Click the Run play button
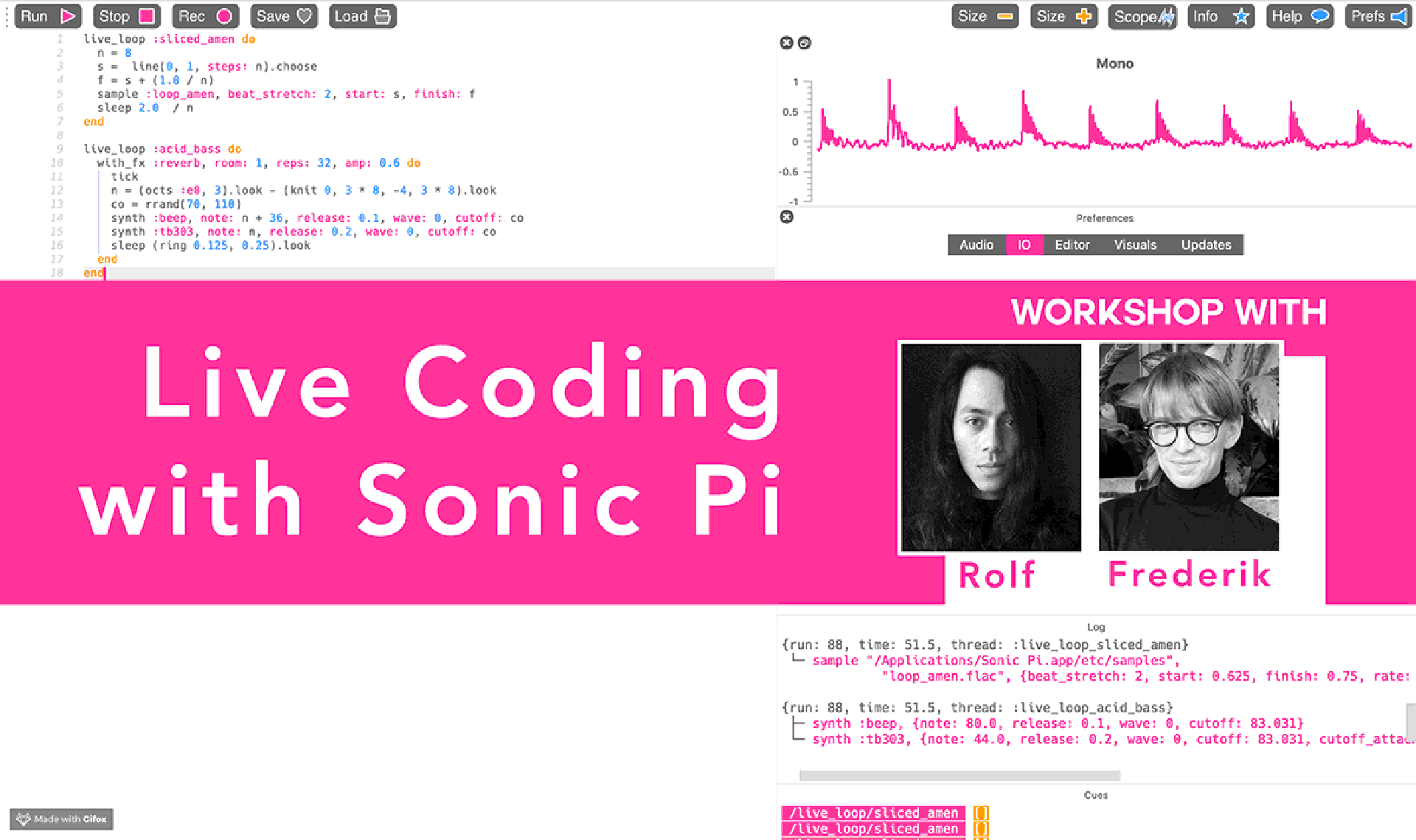 pyautogui.click(x=48, y=16)
